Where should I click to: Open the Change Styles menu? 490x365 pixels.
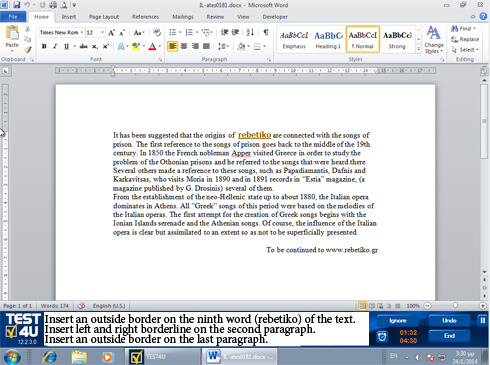click(434, 40)
